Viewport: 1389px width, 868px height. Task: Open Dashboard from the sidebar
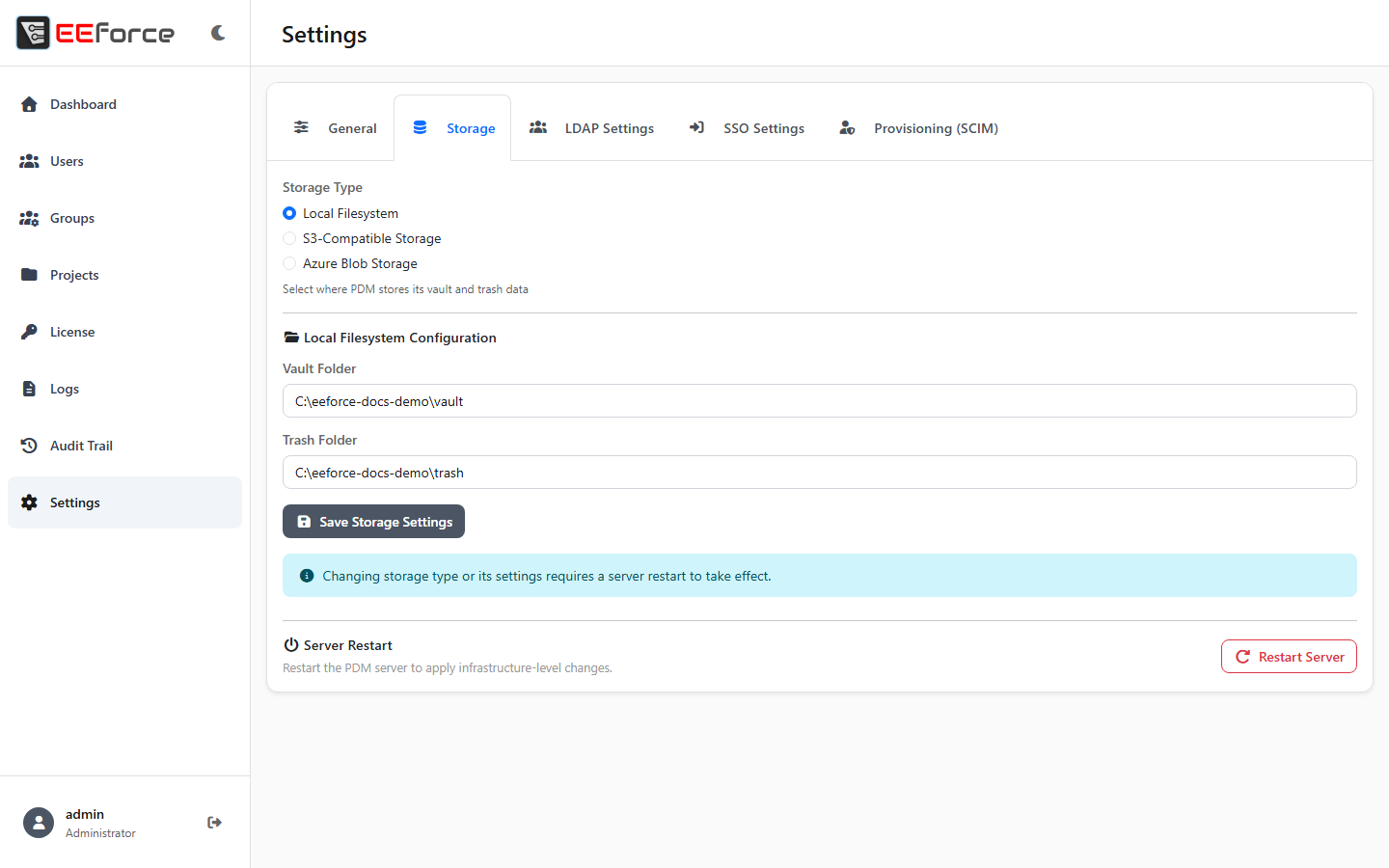pos(124,104)
